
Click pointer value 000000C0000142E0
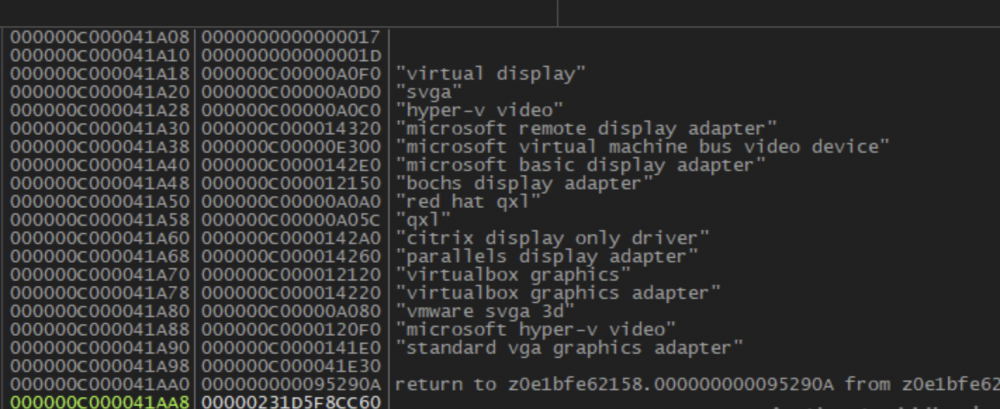(291, 165)
